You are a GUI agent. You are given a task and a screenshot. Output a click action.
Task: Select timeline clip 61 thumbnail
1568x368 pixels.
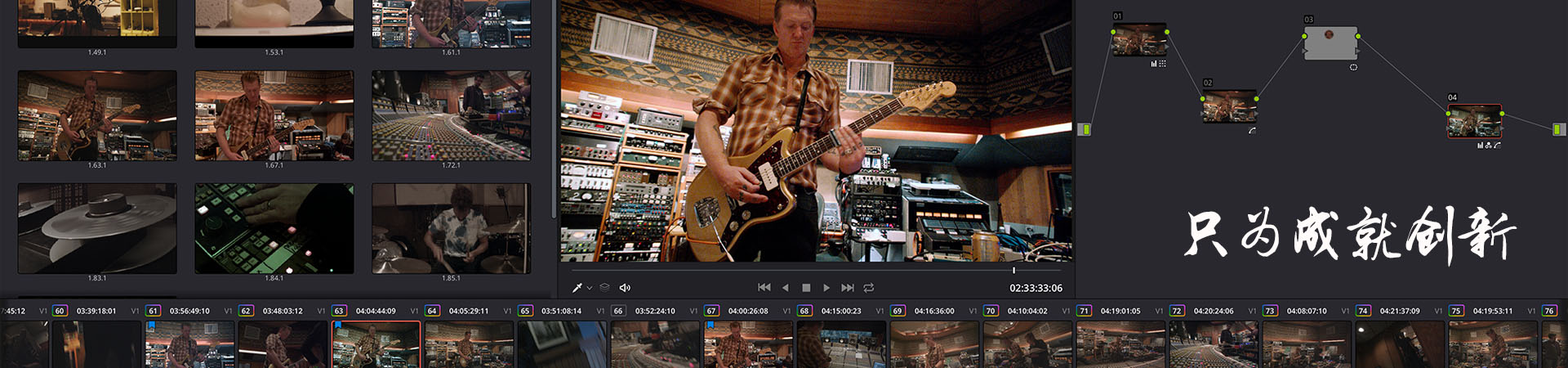click(189, 344)
